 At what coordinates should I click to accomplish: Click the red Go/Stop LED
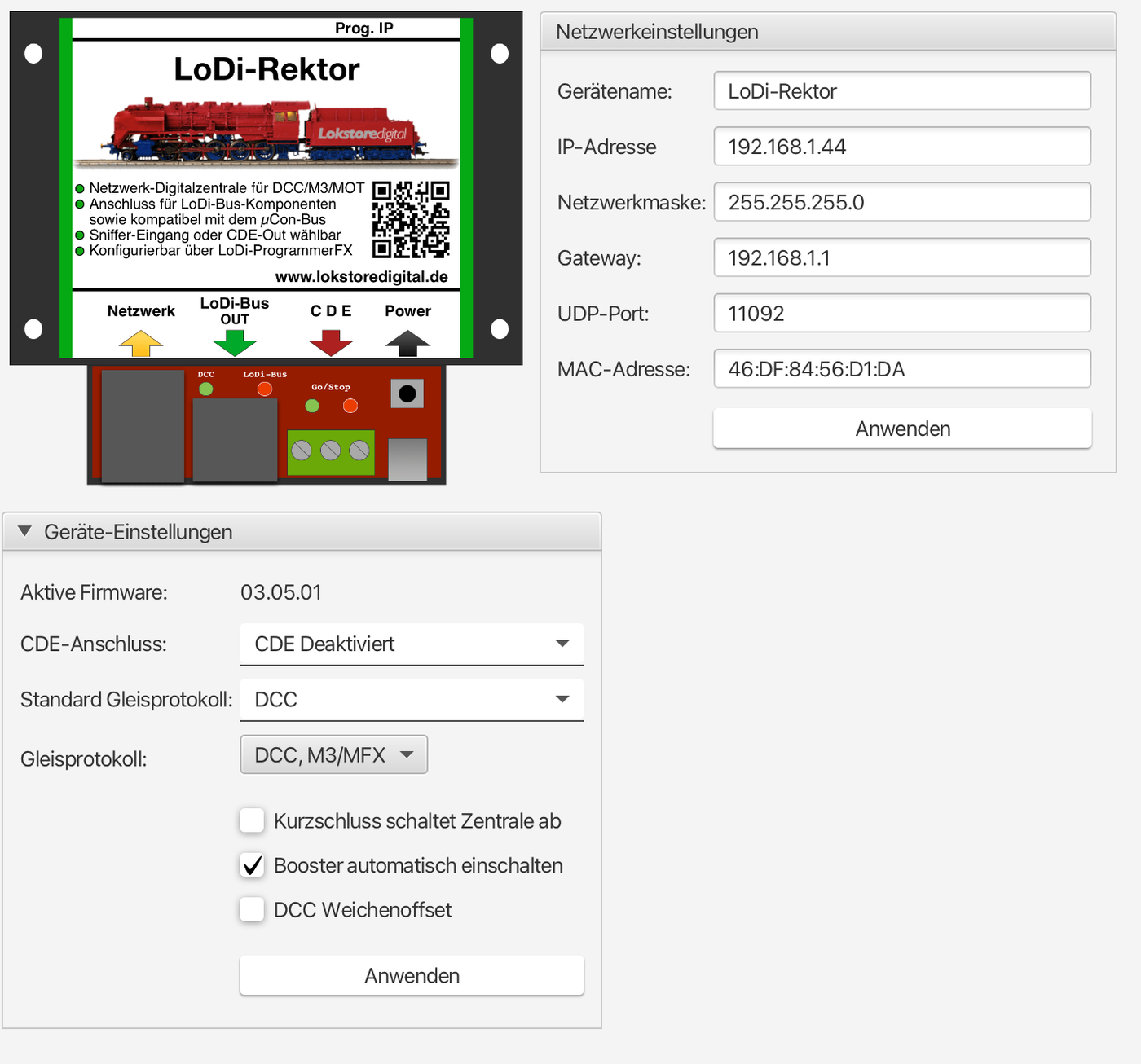tap(350, 405)
